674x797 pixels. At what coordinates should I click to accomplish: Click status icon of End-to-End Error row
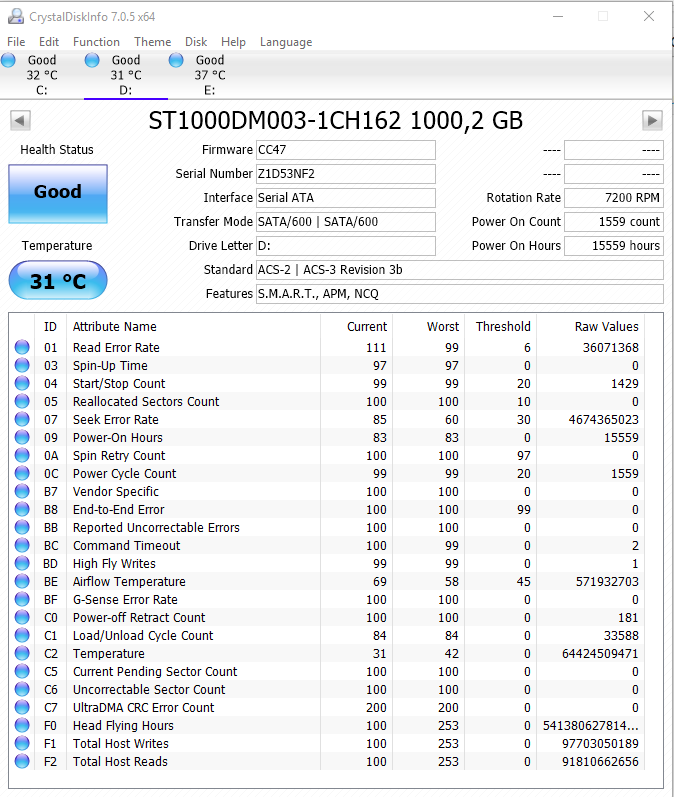tap(22, 509)
